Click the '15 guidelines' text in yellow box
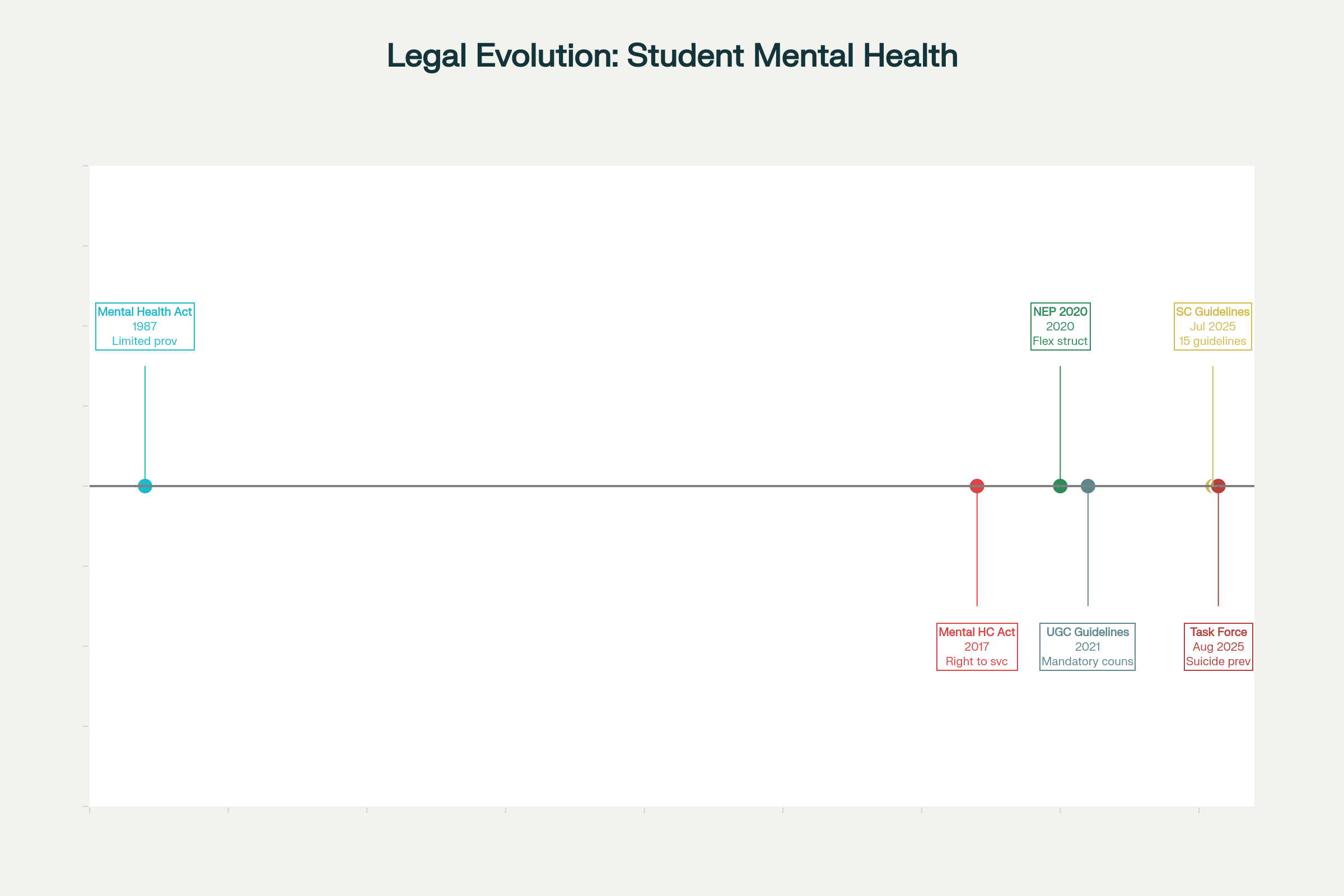Screen dimensions: 1344x896 pyautogui.click(x=1212, y=341)
